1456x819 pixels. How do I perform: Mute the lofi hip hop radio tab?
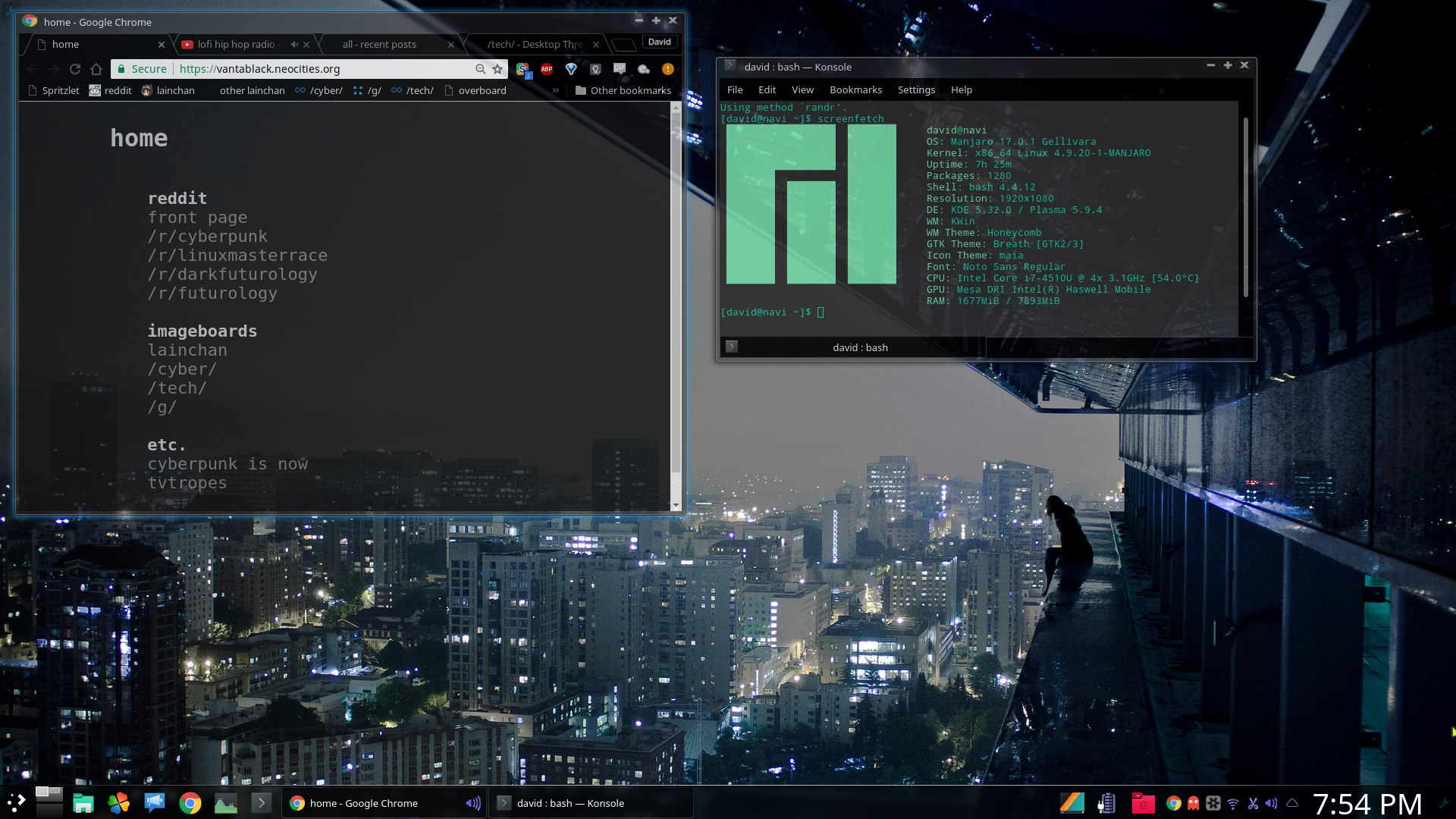click(294, 45)
